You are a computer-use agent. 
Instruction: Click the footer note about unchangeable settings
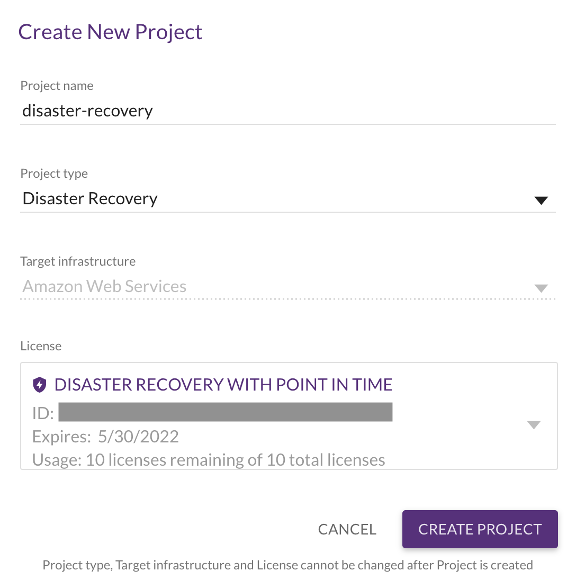pos(287,565)
